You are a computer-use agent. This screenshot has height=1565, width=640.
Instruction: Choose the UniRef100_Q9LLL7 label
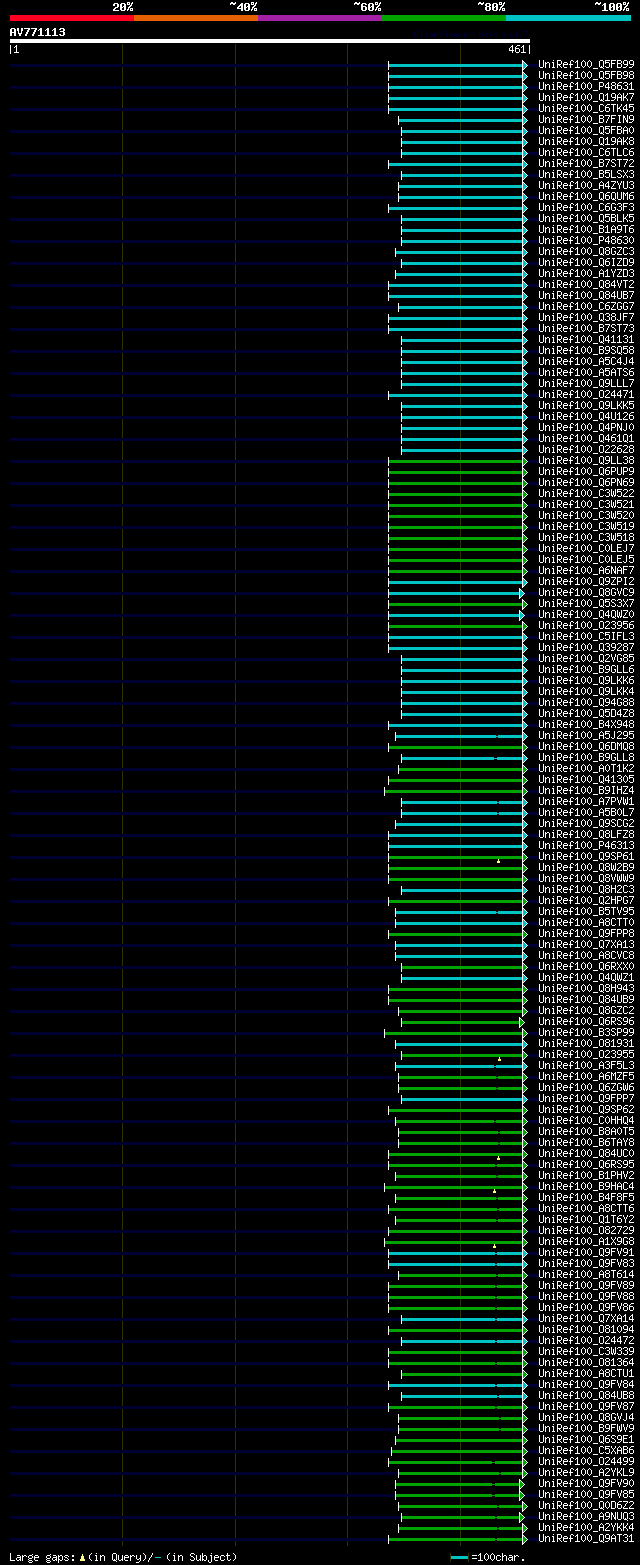coord(585,384)
